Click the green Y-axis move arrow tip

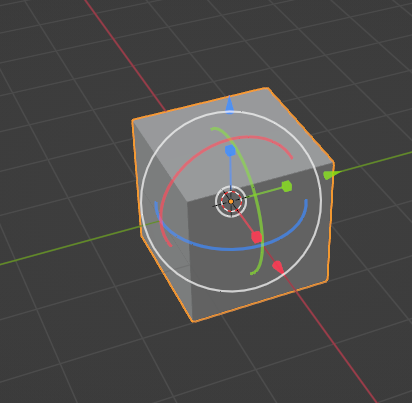(x=331, y=175)
